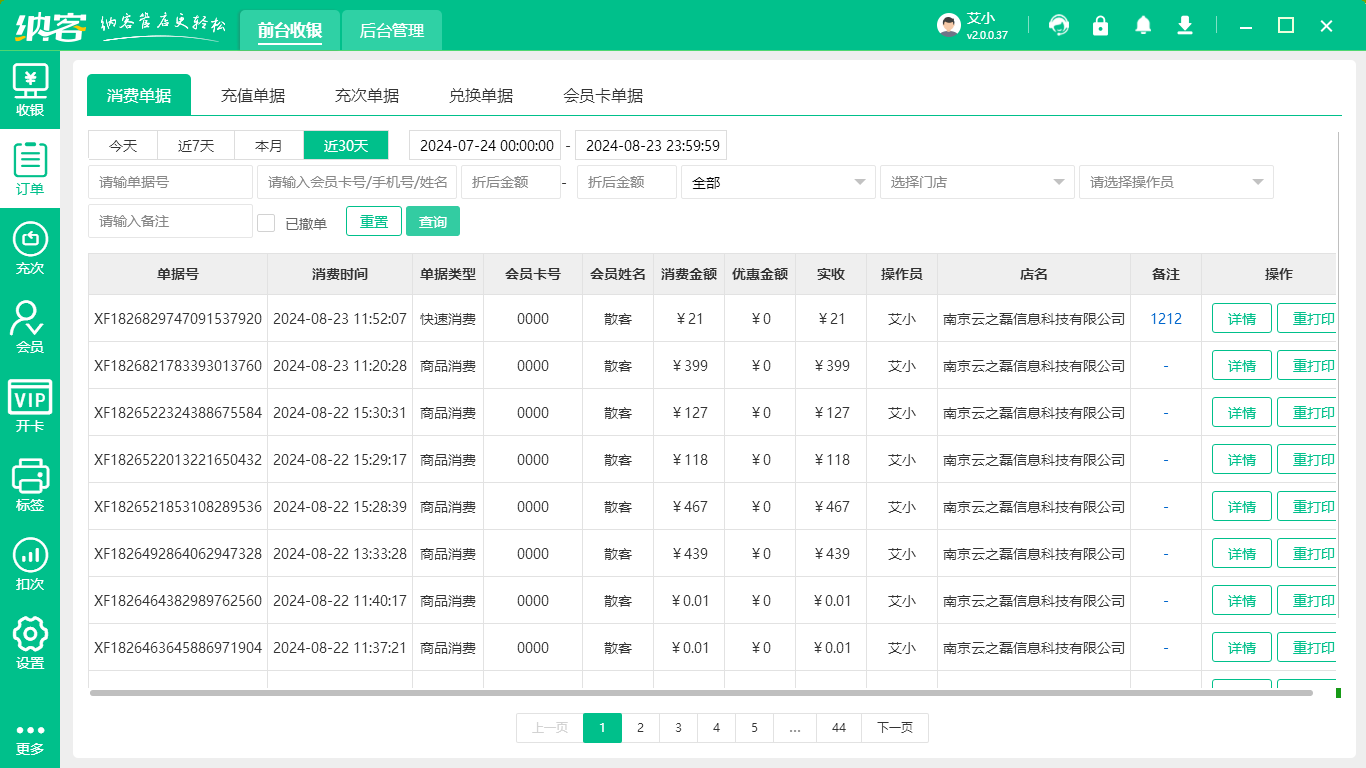1366x768 pixels.
Task: Open 详情 for order XF1826829747091537920
Action: [1242, 318]
